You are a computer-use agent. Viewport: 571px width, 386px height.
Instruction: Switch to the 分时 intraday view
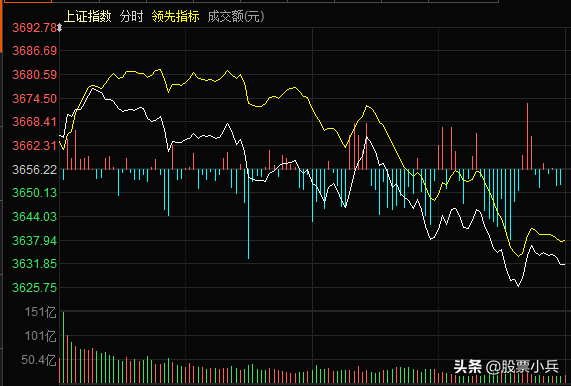coord(131,16)
